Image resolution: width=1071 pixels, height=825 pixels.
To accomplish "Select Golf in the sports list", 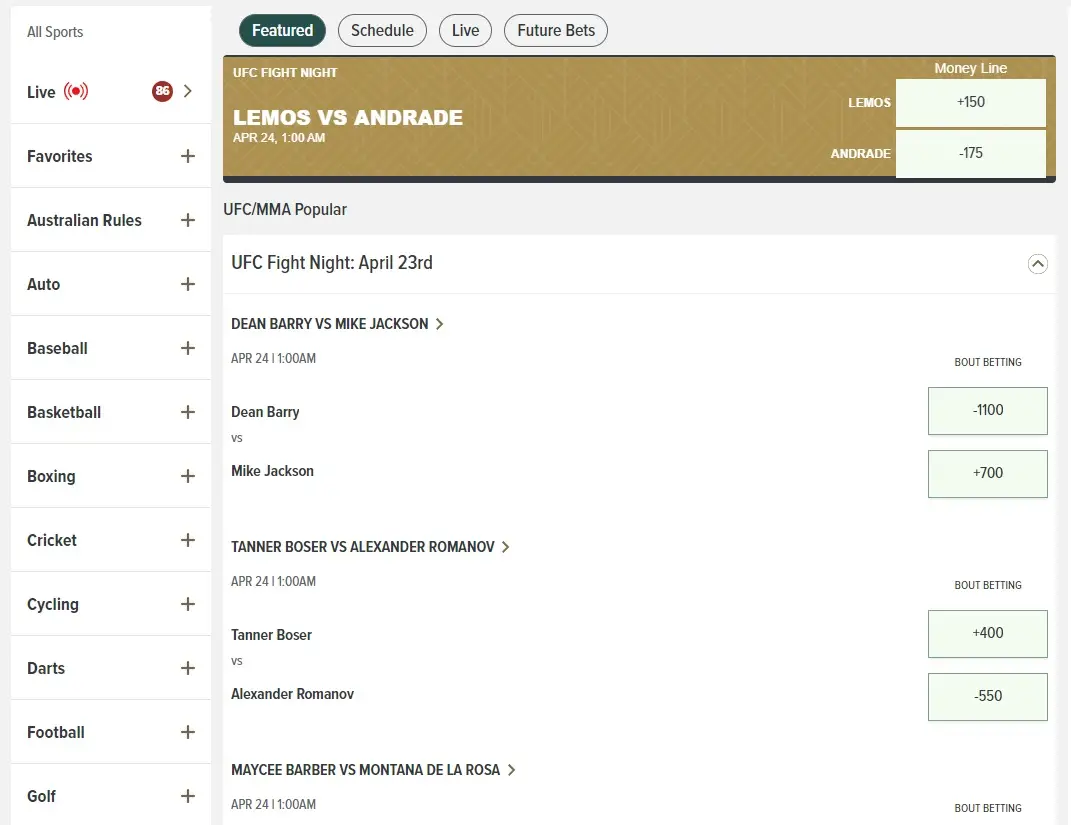I will point(42,796).
